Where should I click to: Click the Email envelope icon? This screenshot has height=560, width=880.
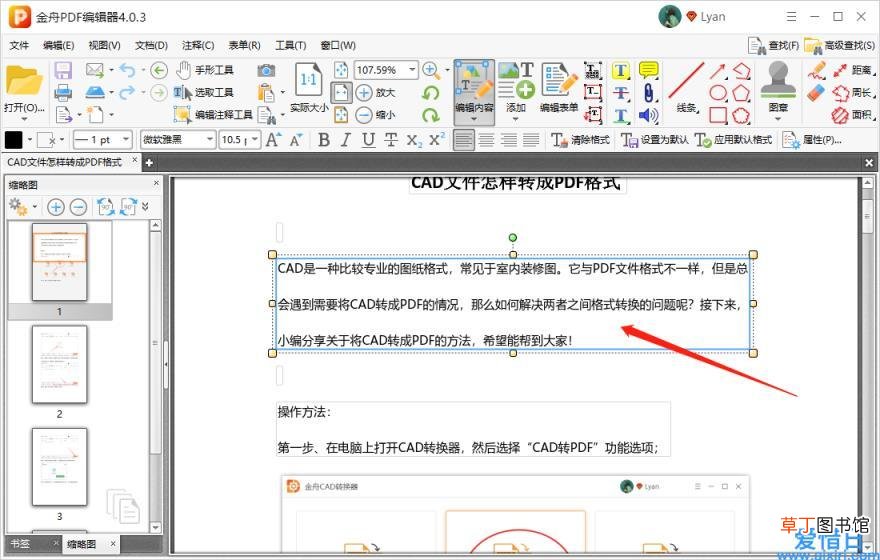[x=95, y=70]
